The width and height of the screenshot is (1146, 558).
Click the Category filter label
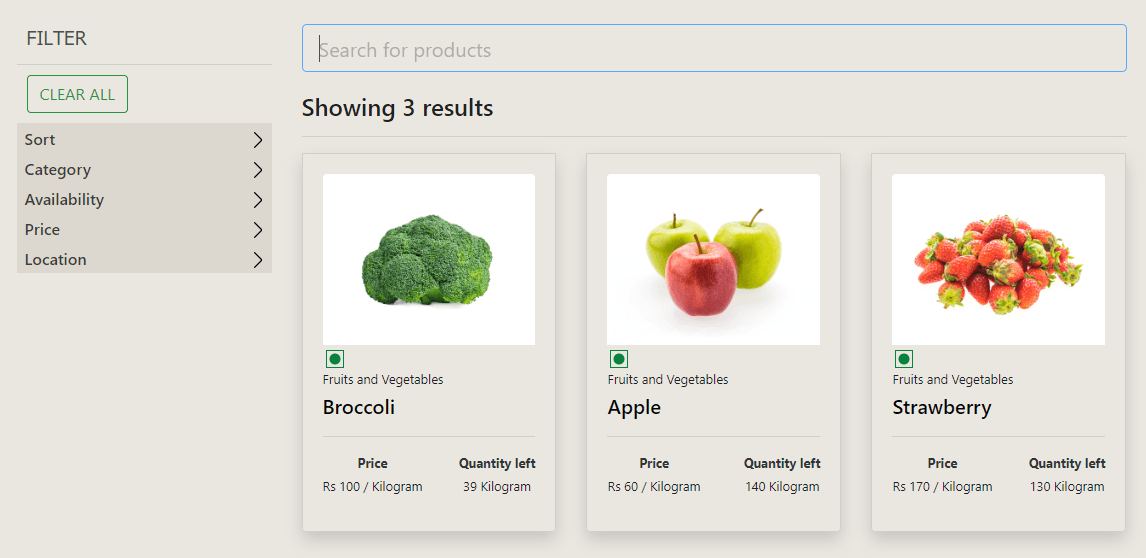tap(58, 170)
